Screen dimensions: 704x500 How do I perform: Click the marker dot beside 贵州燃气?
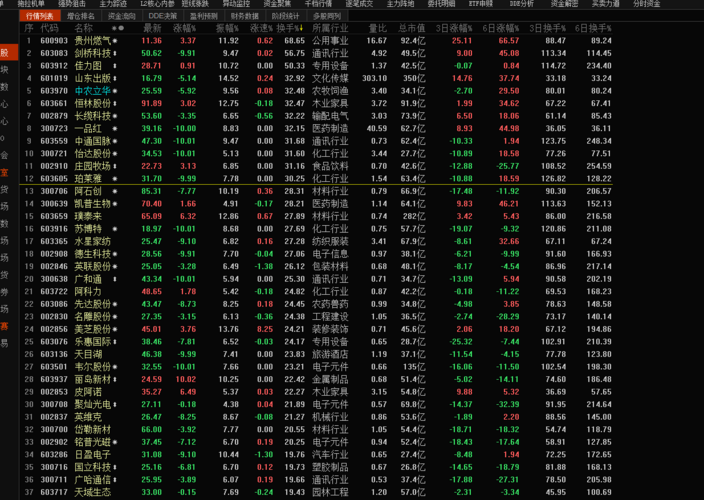115,41
